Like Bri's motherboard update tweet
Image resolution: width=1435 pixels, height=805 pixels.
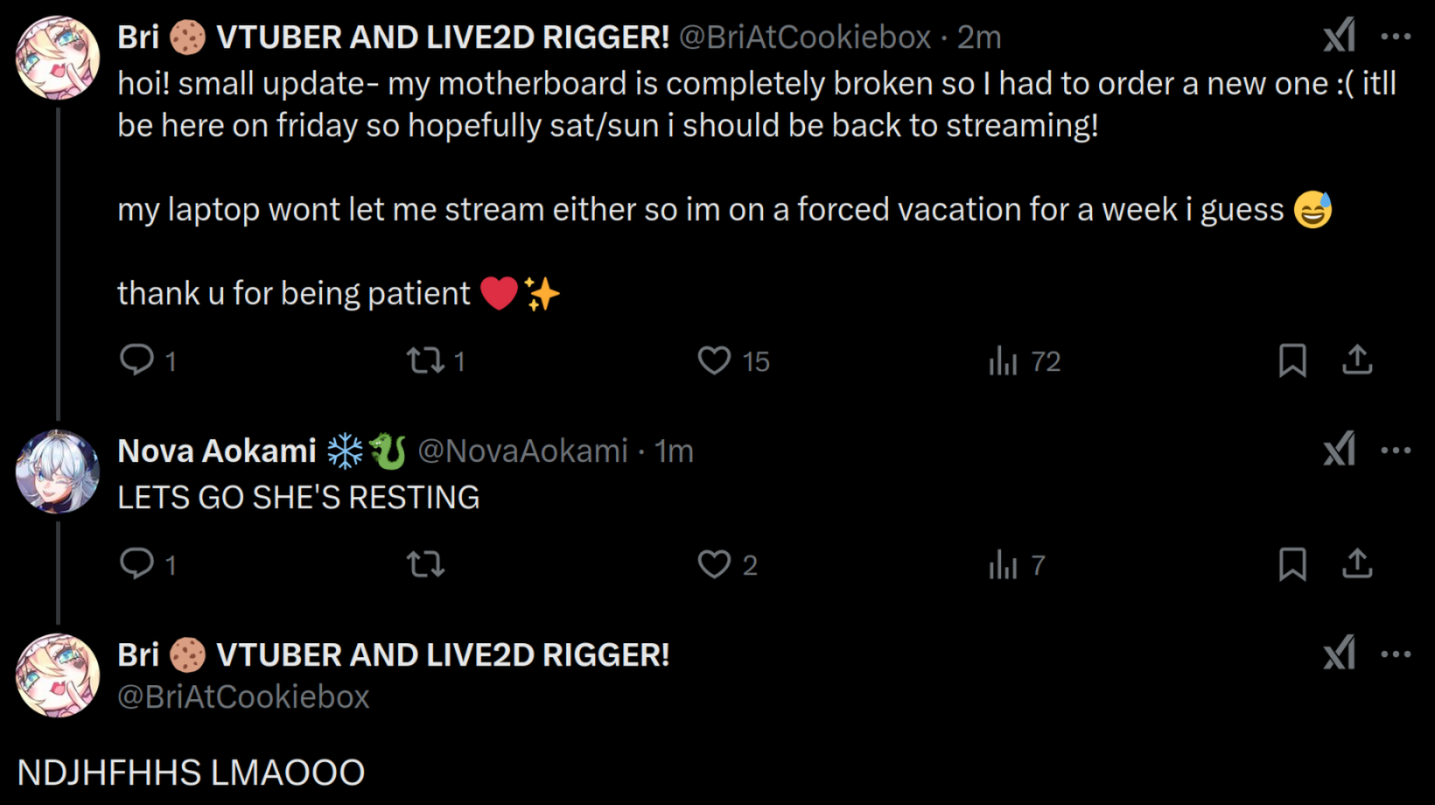714,360
